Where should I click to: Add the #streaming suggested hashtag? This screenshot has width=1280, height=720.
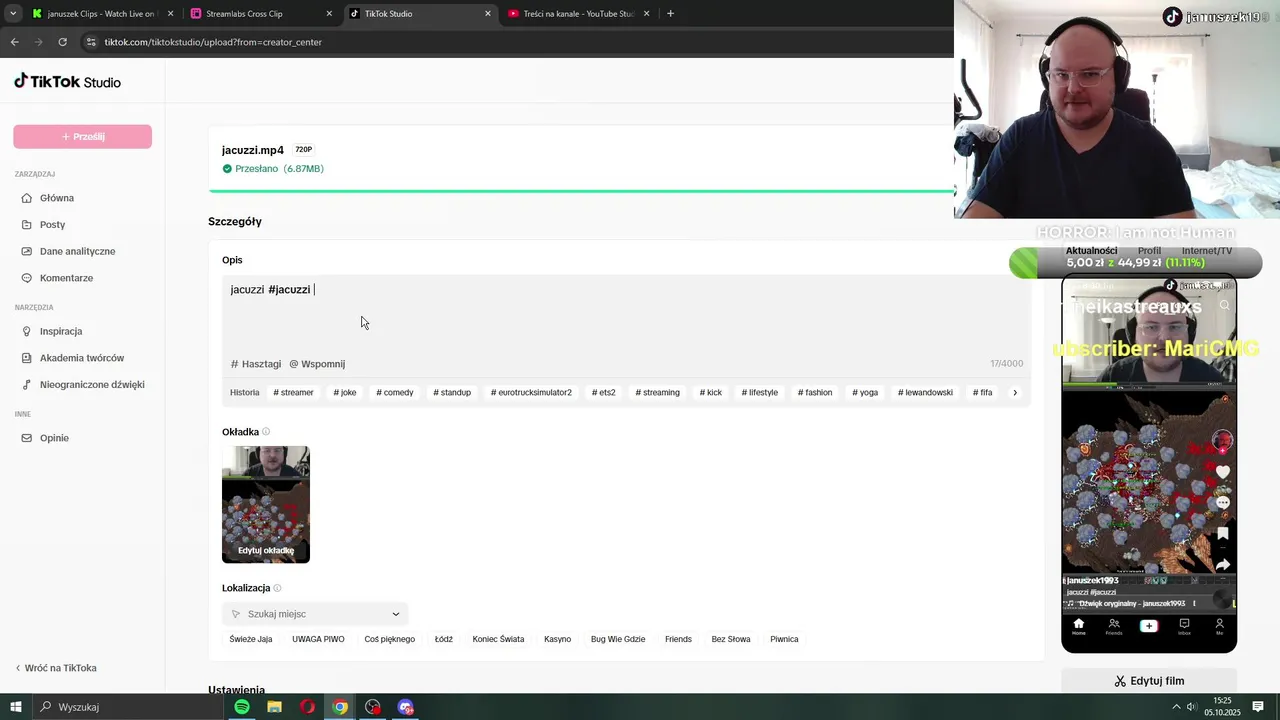coord(657,392)
